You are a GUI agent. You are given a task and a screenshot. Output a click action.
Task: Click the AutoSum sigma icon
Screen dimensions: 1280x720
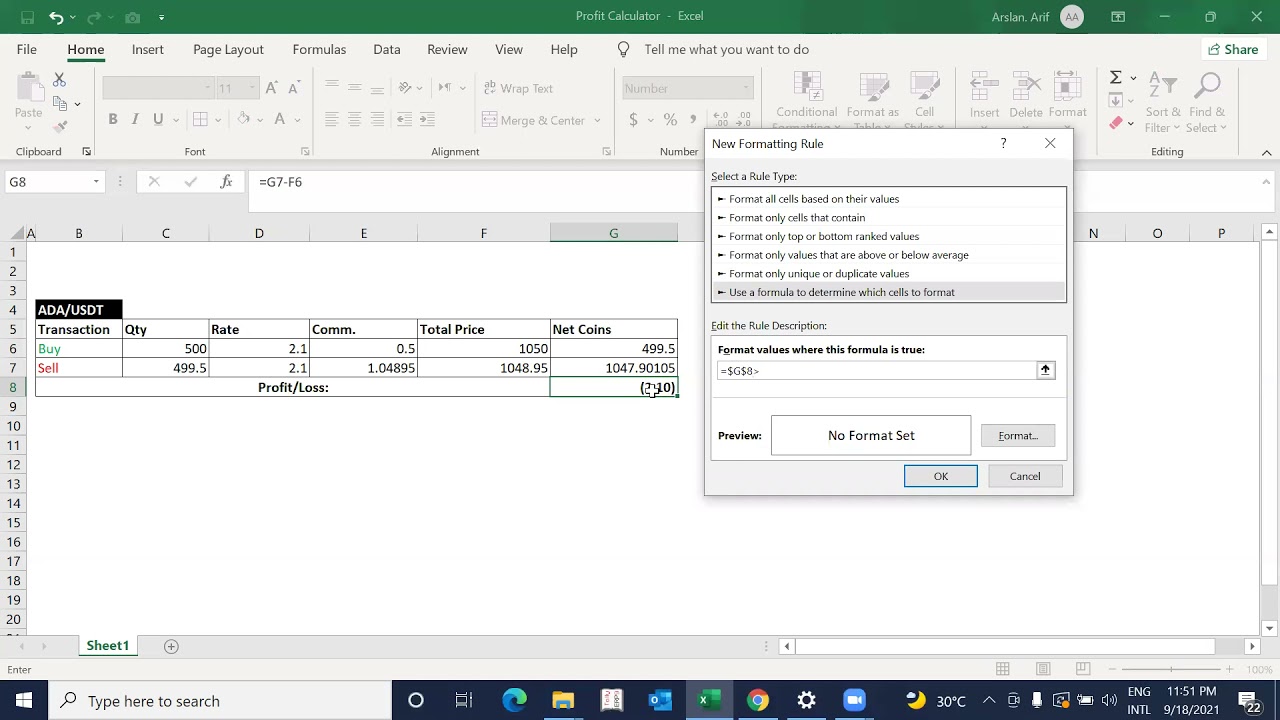pos(1116,77)
